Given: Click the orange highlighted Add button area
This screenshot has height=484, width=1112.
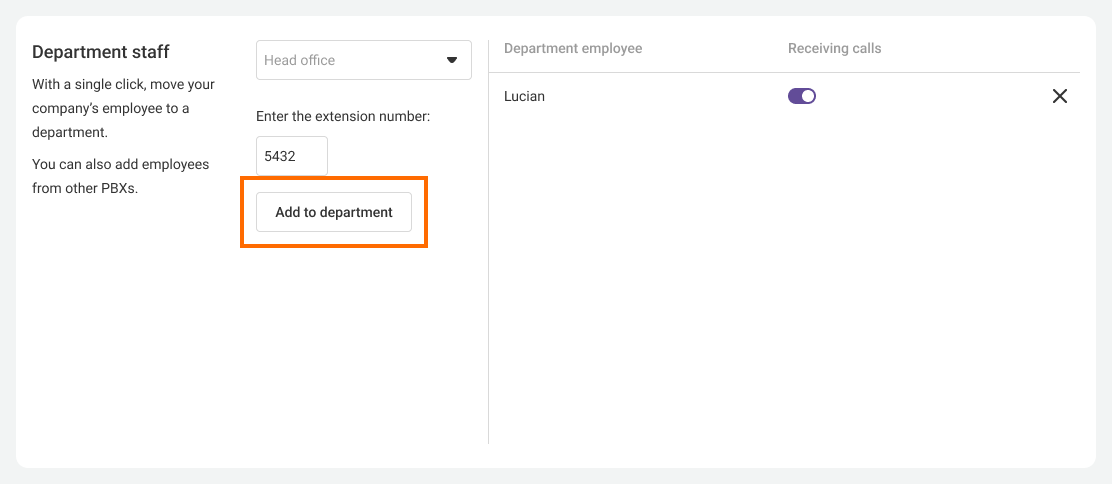Looking at the screenshot, I should click(x=334, y=212).
